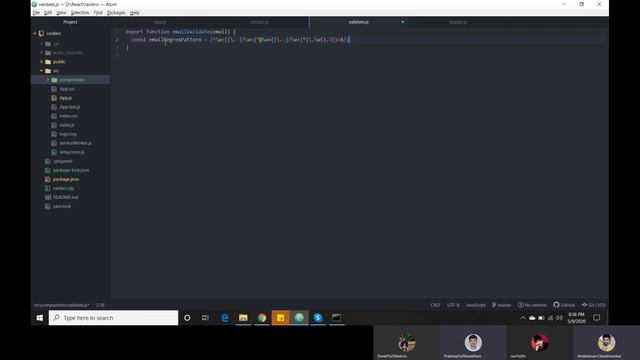
Task: Click the master git branch indicator
Action: [502, 305]
